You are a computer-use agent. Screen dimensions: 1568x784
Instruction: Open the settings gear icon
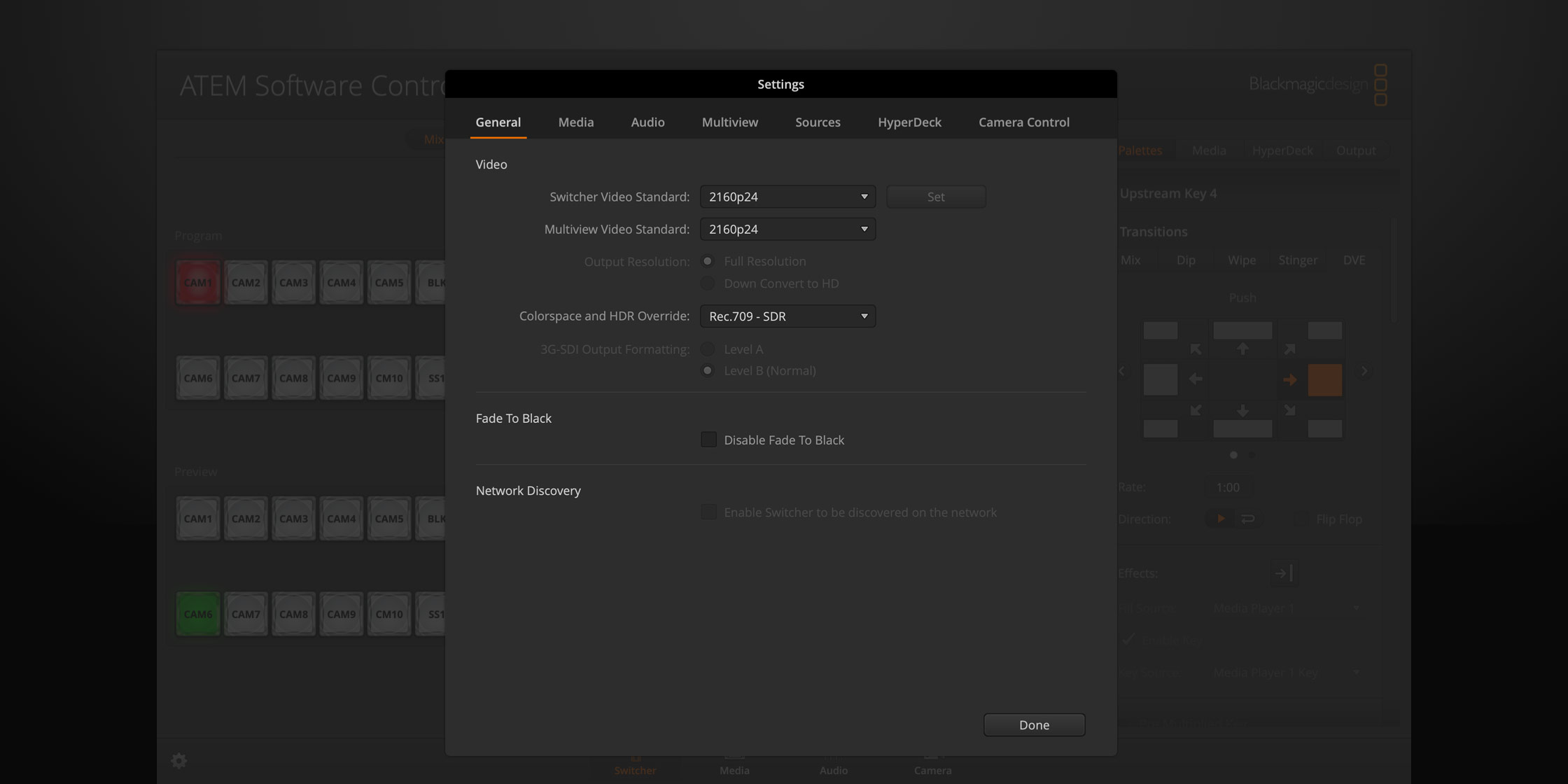[x=179, y=760]
